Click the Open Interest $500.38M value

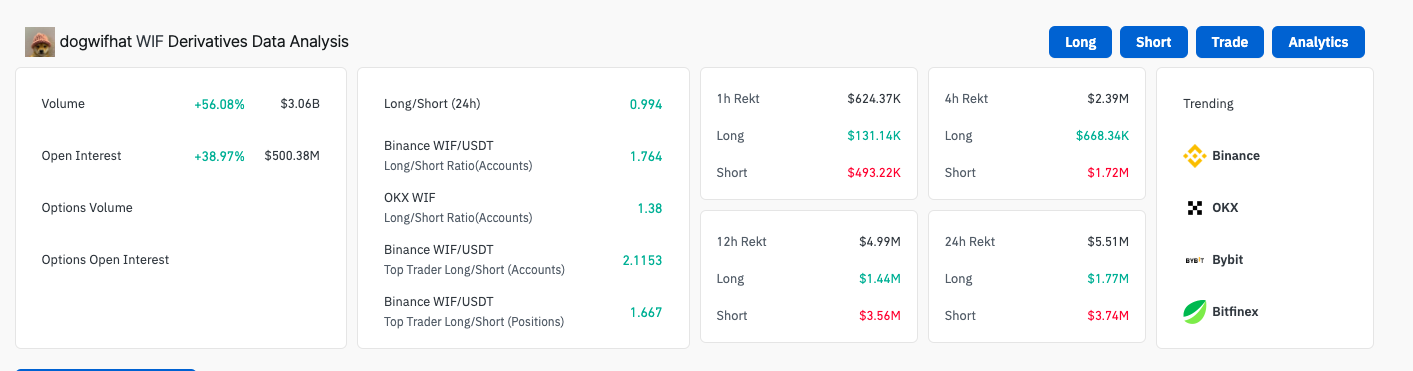tap(292, 156)
